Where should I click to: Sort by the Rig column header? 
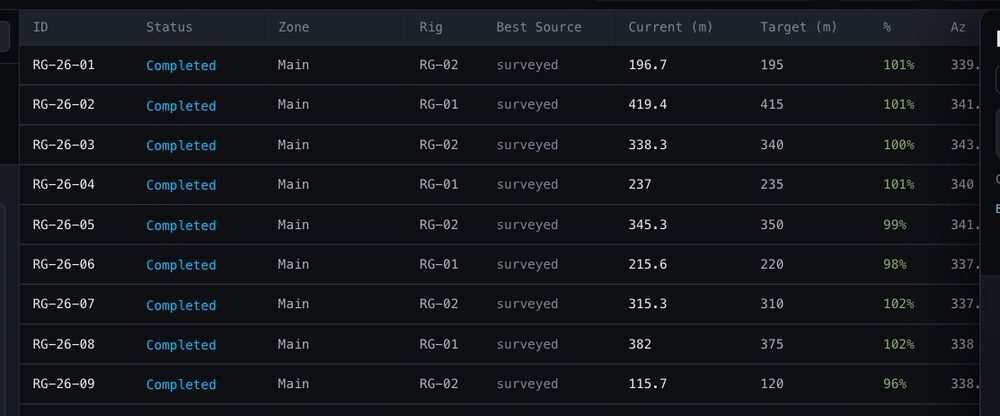pos(431,27)
